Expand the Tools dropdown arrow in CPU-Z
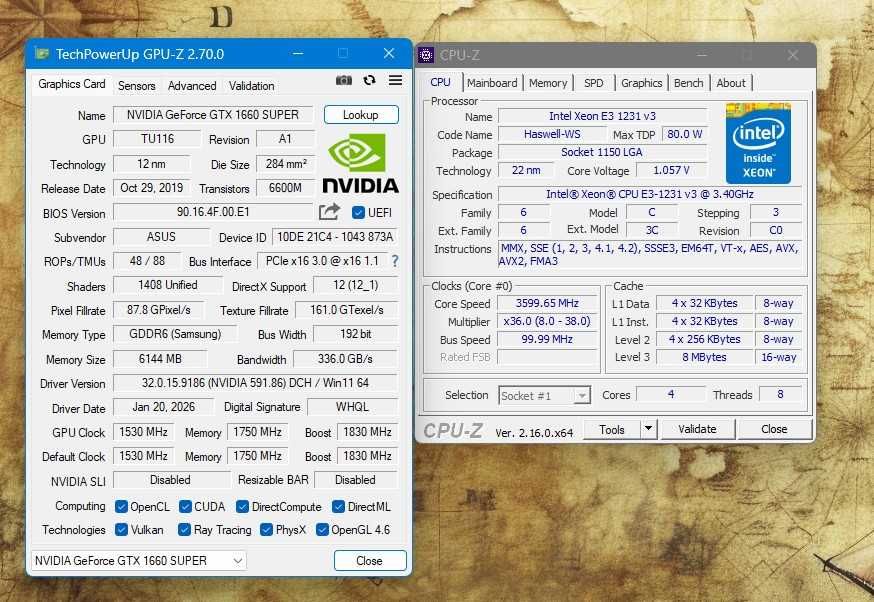The image size is (874, 602). 648,429
